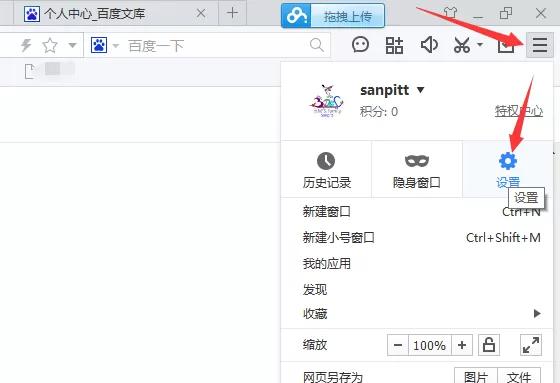
Task: Open a new tab with plus button
Action: pyautogui.click(x=232, y=13)
